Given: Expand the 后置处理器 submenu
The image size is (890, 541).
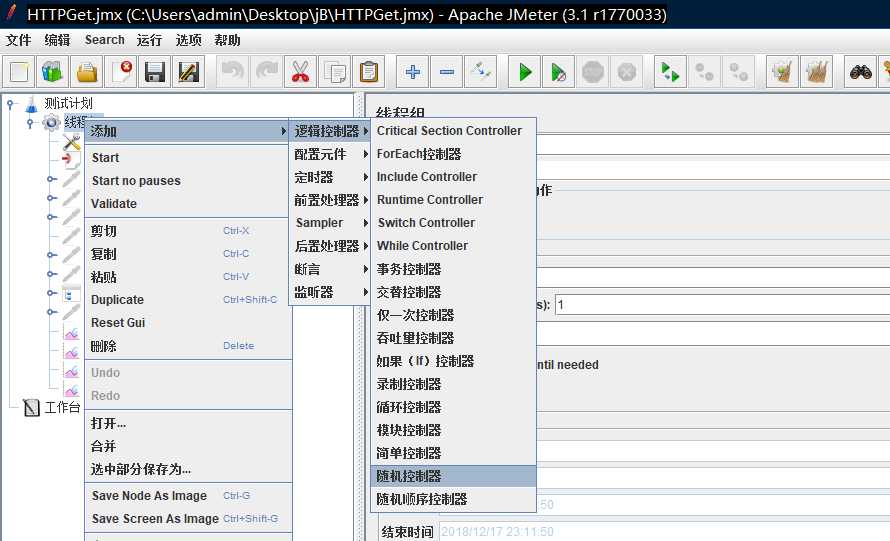Looking at the screenshot, I should coord(330,246).
